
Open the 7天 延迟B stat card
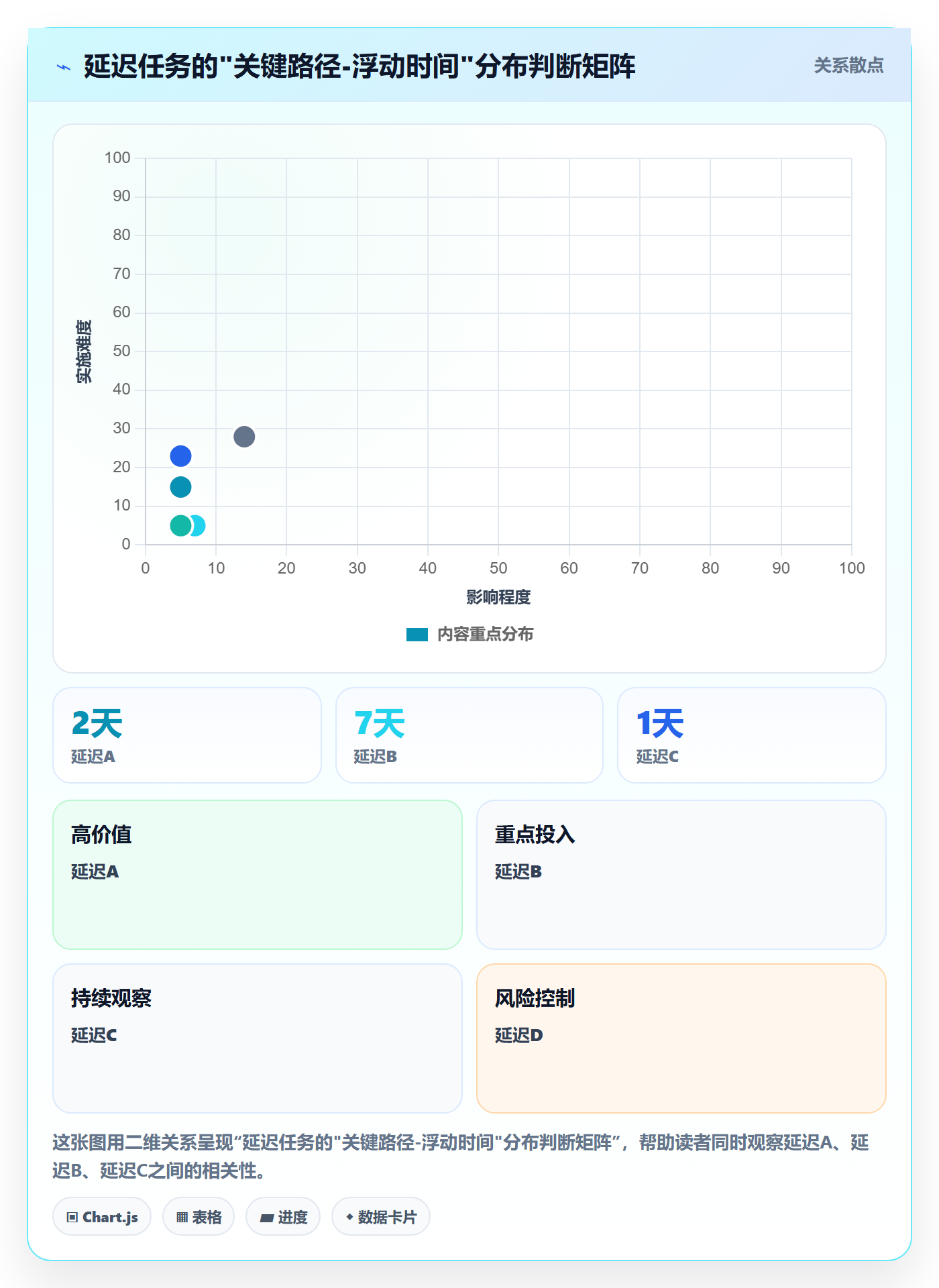click(x=469, y=735)
